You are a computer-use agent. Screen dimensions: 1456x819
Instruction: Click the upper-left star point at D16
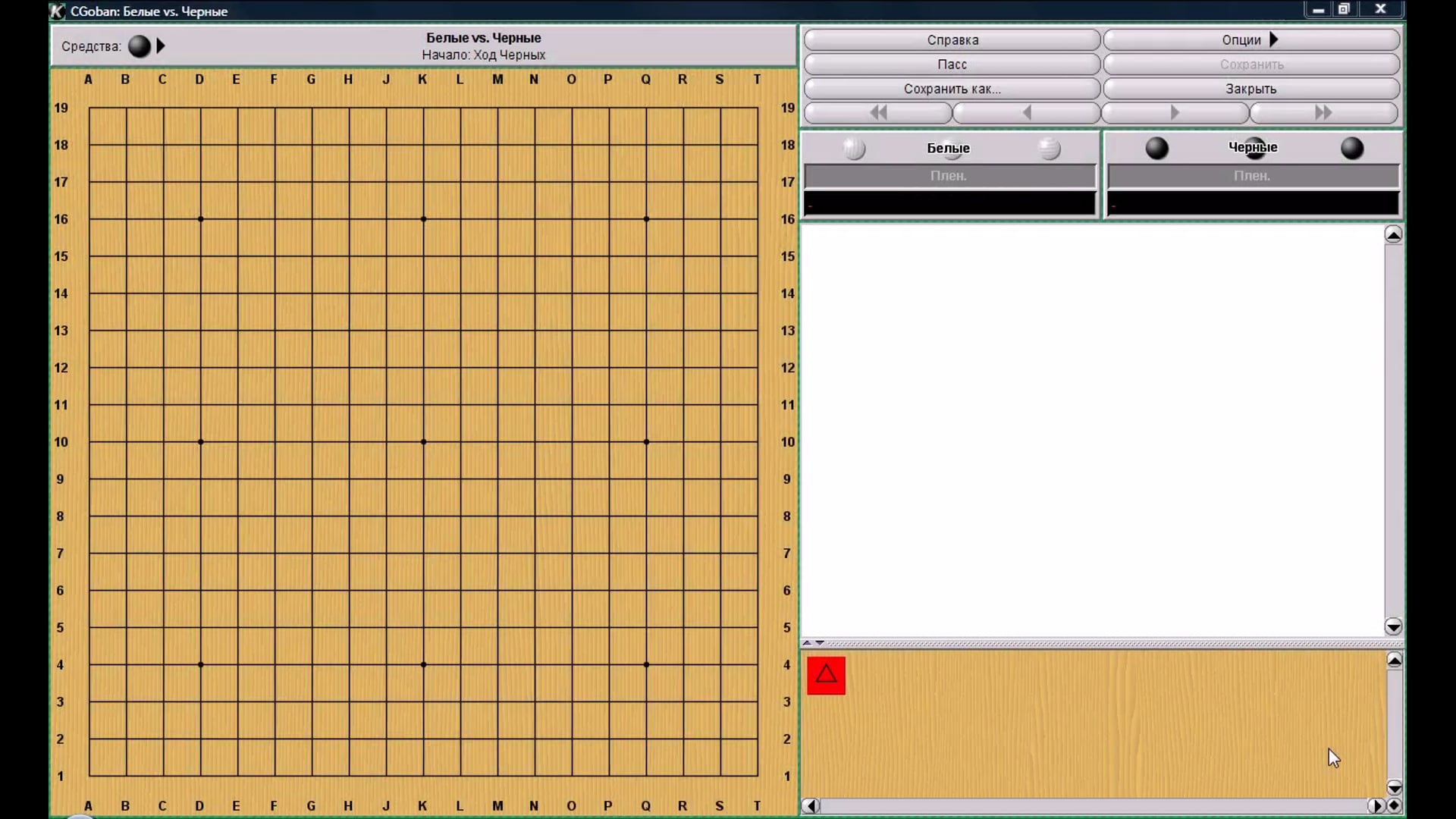200,219
